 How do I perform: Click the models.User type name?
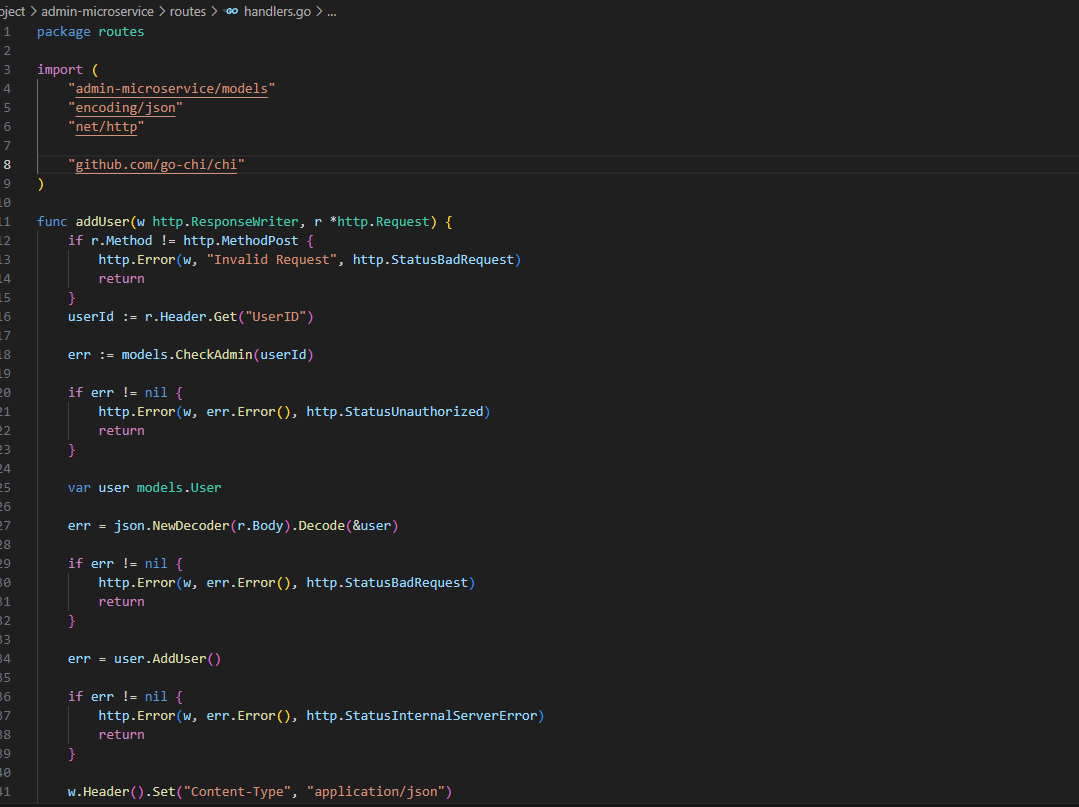[179, 488]
